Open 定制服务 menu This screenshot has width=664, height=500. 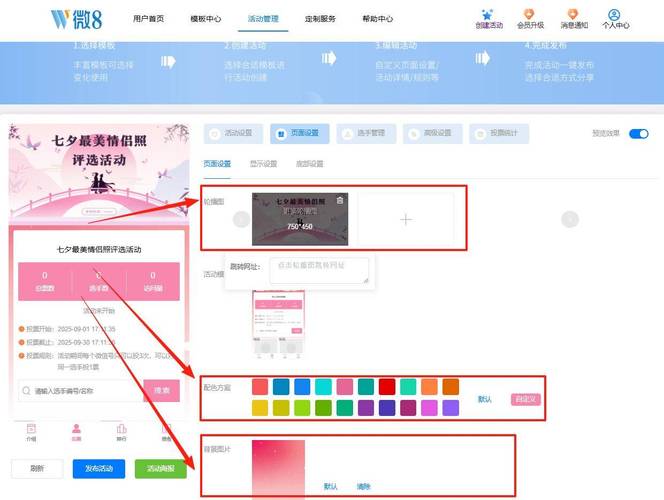320,19
